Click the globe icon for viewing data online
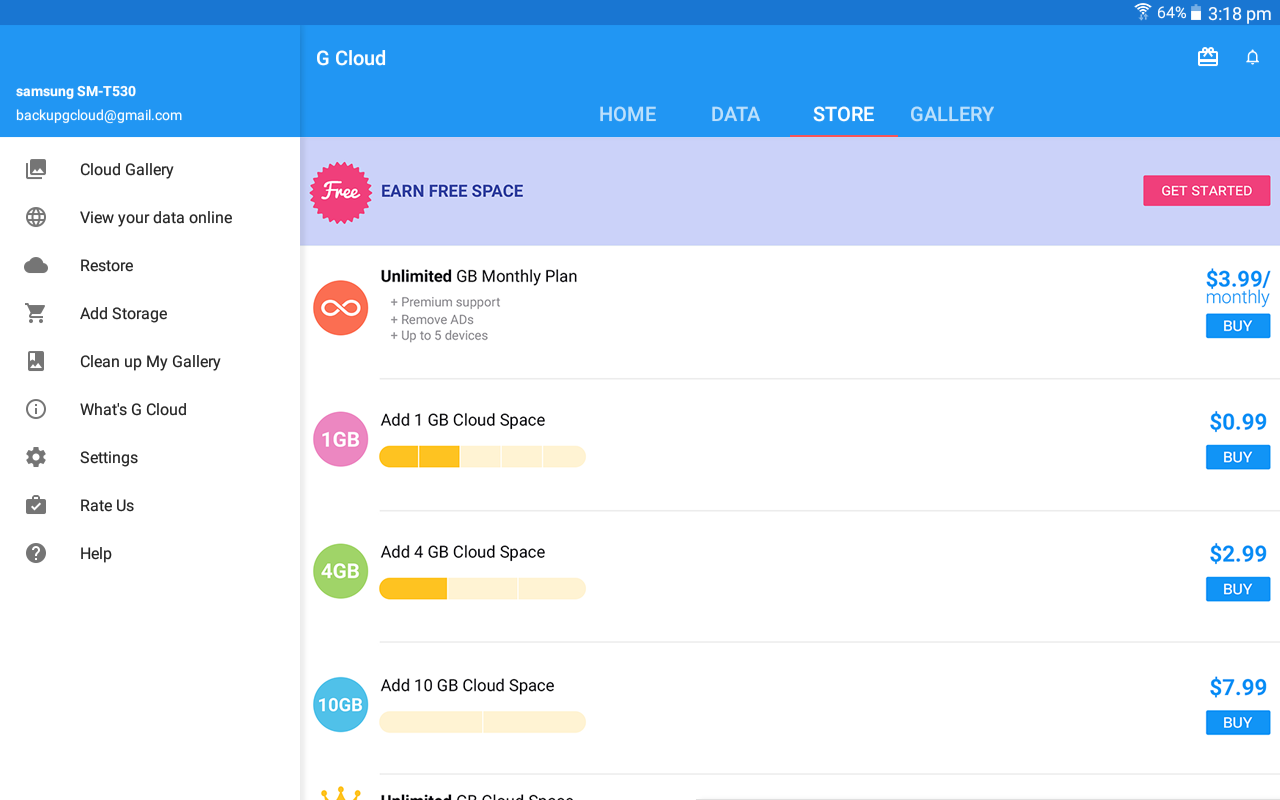The height and width of the screenshot is (800, 1280). point(36,217)
